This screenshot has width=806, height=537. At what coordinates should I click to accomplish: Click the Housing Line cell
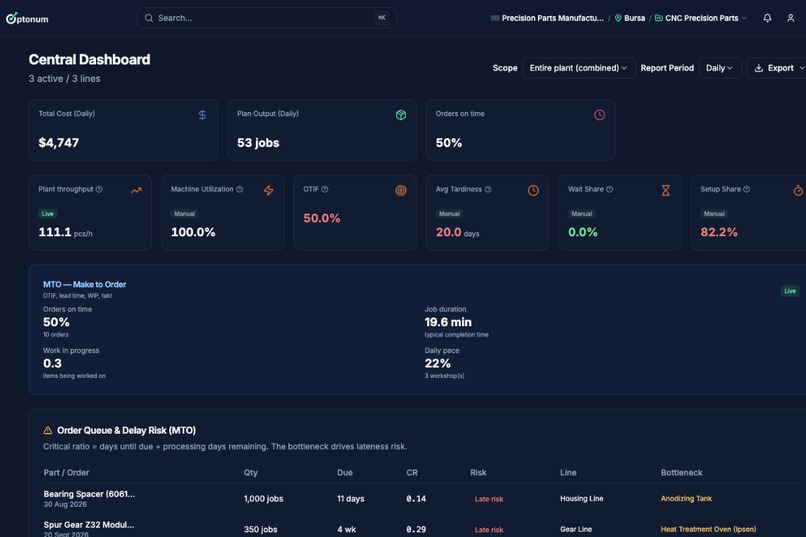tap(581, 498)
